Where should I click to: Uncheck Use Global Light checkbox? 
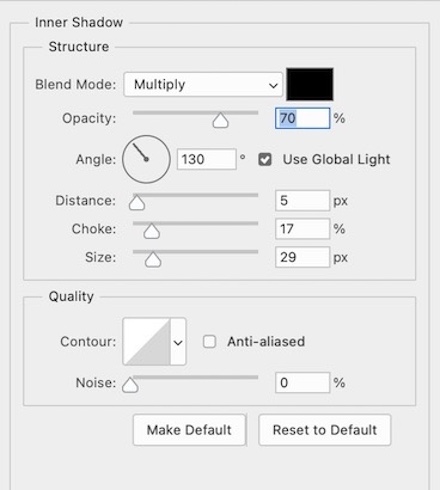click(x=265, y=159)
